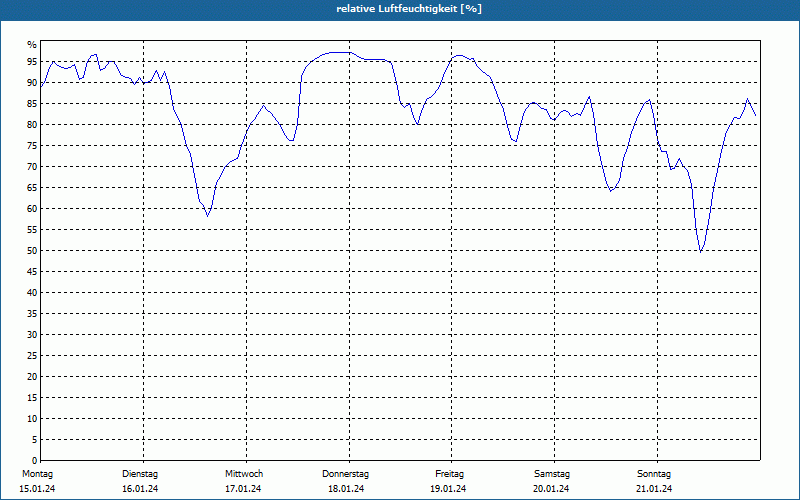The width and height of the screenshot is (800, 500).
Task: Select the Dienstag day label
Action: 140,474
